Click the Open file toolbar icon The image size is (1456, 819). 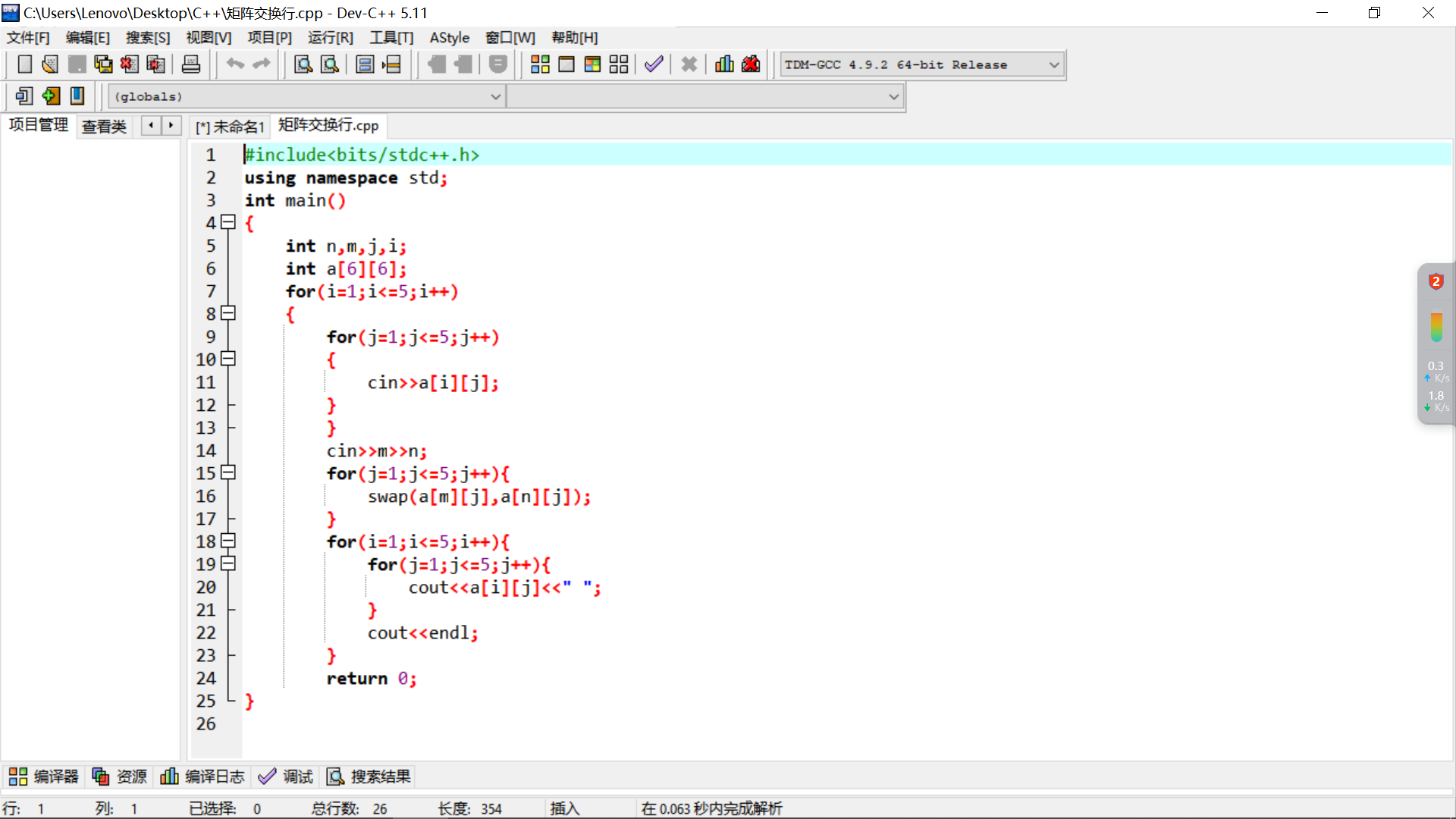pos(50,64)
